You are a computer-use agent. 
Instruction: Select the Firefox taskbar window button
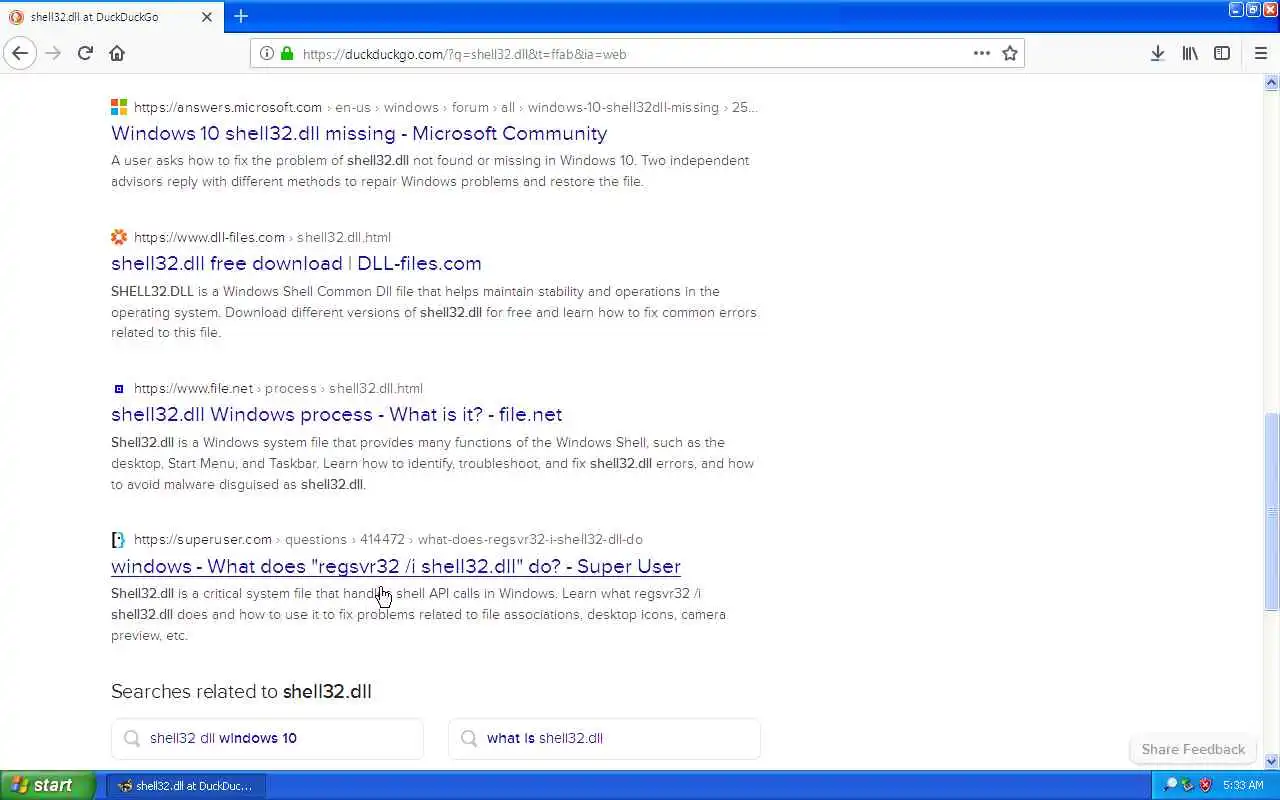pos(186,786)
